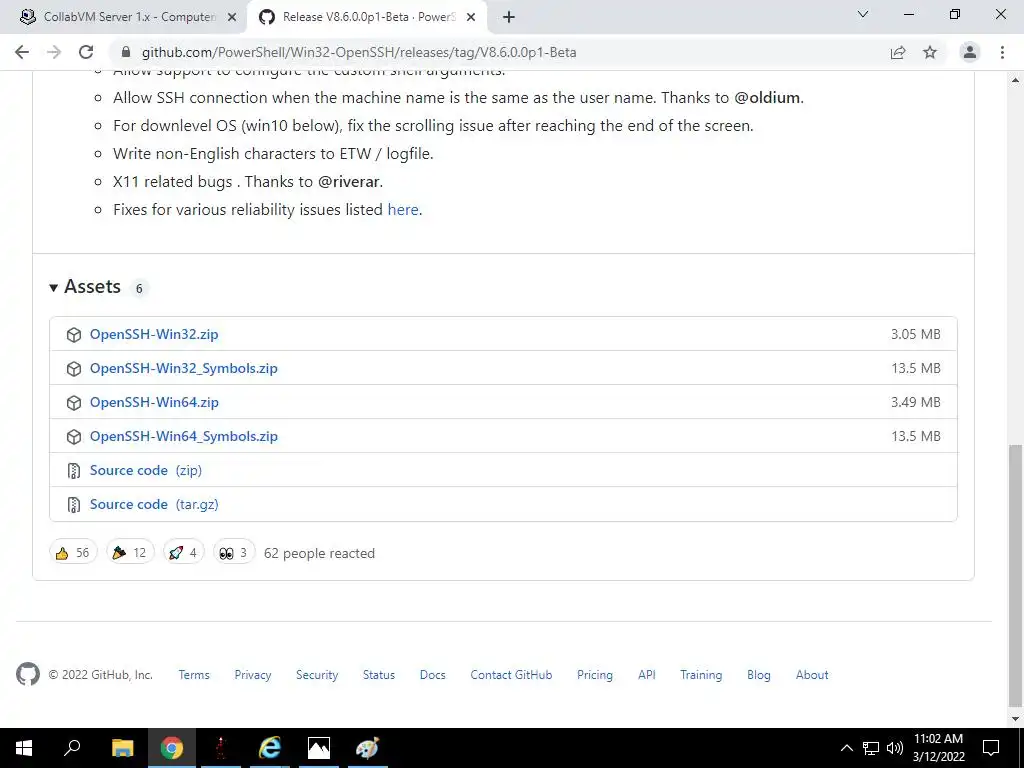This screenshot has width=1024, height=768.
Task: Open the Blog footer link
Action: click(x=759, y=675)
